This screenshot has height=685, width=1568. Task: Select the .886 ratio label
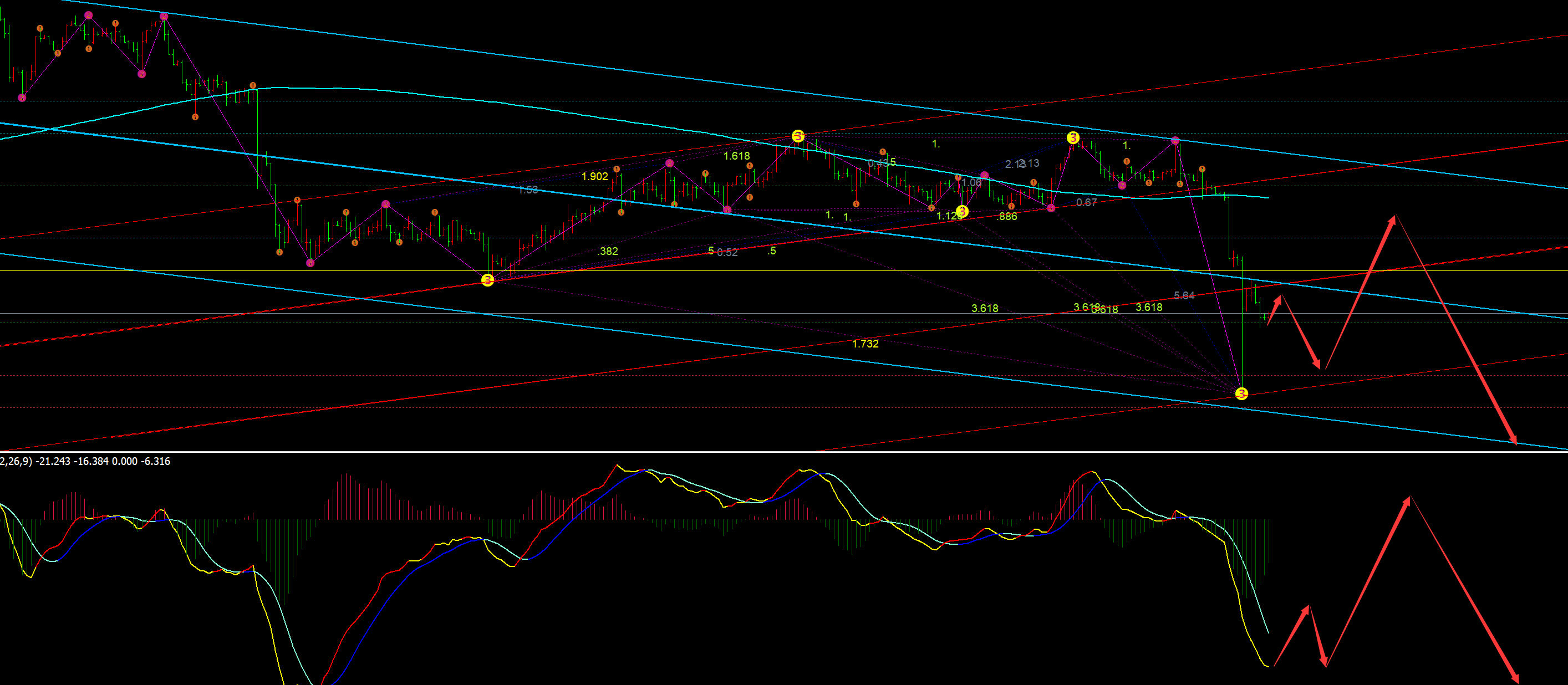click(x=1007, y=217)
